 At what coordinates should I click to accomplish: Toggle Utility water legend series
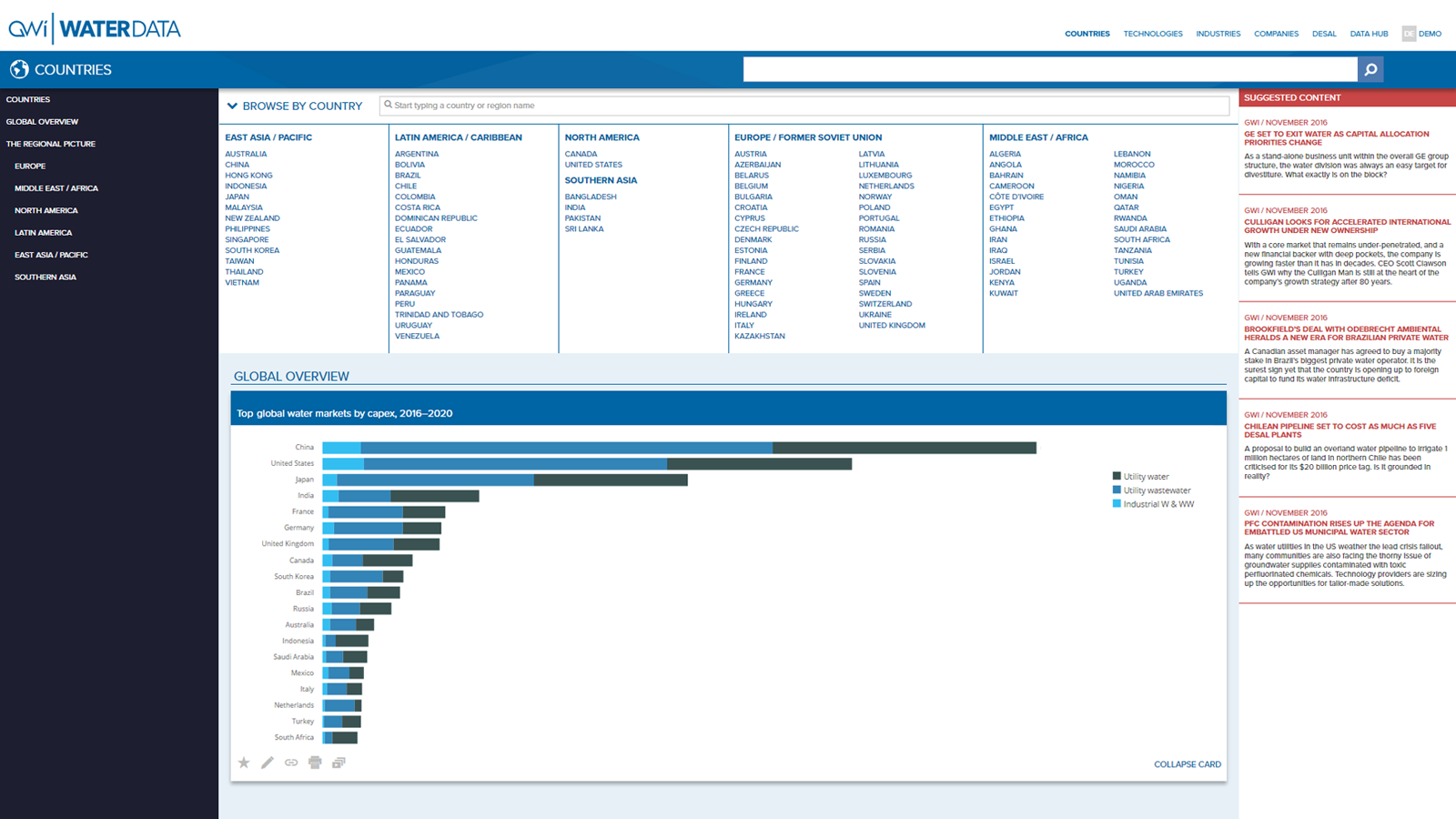click(1145, 477)
